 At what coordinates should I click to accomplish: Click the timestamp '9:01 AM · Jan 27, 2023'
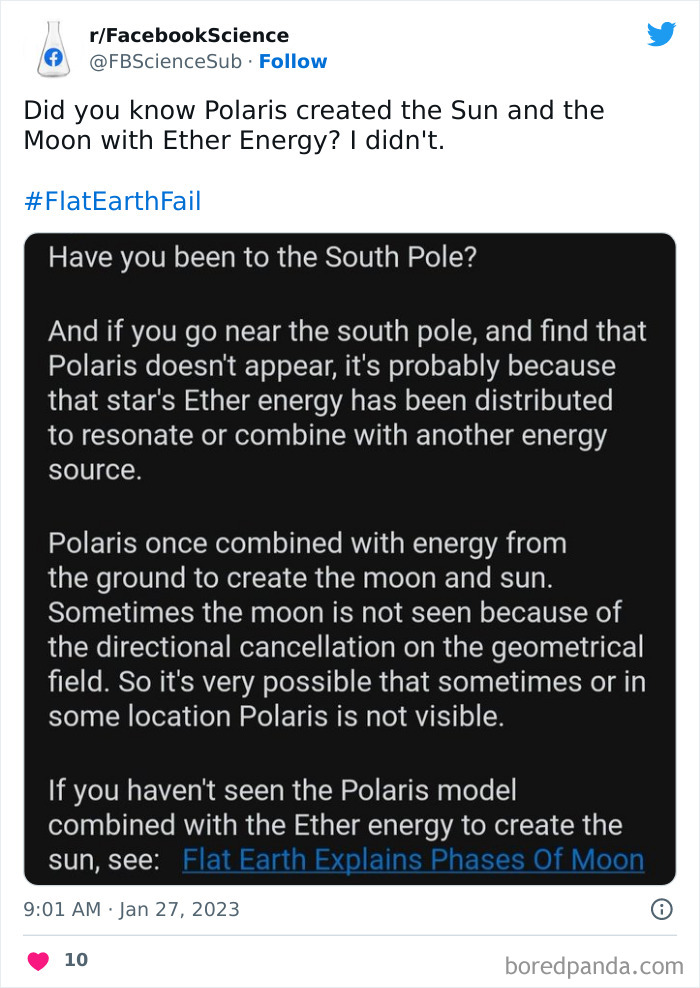click(x=131, y=910)
